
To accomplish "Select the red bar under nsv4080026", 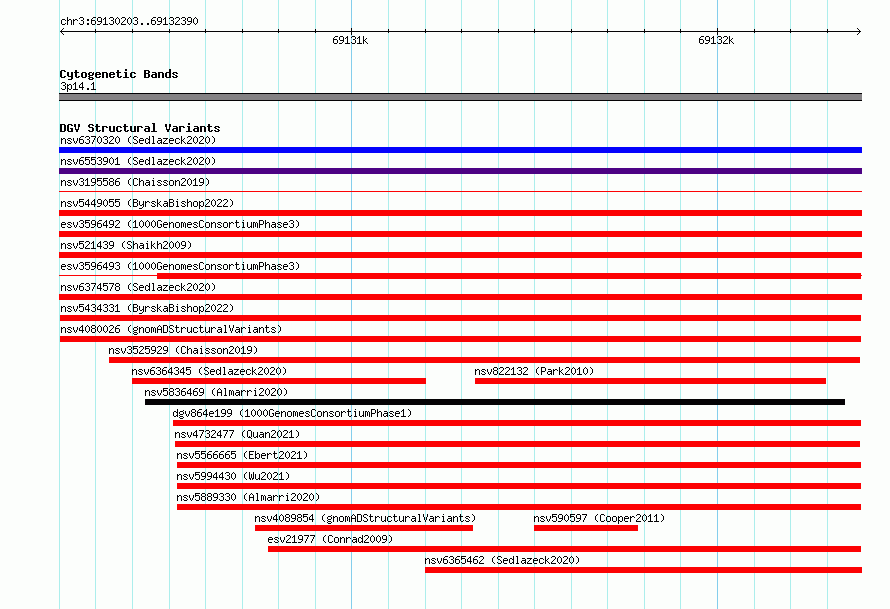I will point(460,339).
